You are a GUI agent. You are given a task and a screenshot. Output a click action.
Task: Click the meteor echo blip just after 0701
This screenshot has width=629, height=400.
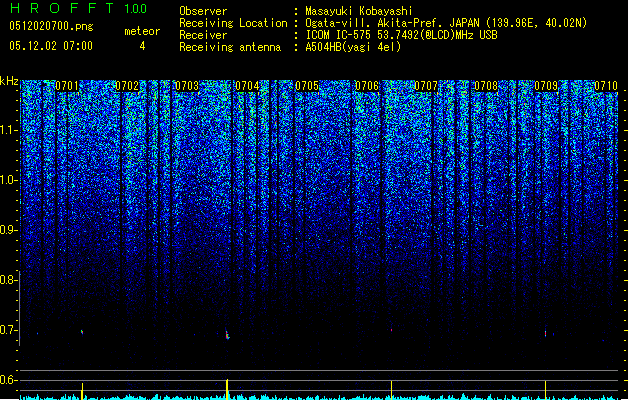82,332
